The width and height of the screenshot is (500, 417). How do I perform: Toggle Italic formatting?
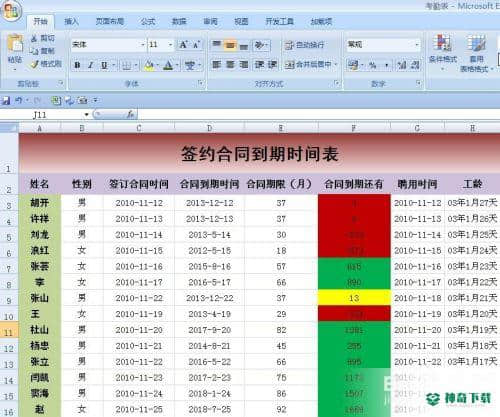[x=90, y=65]
